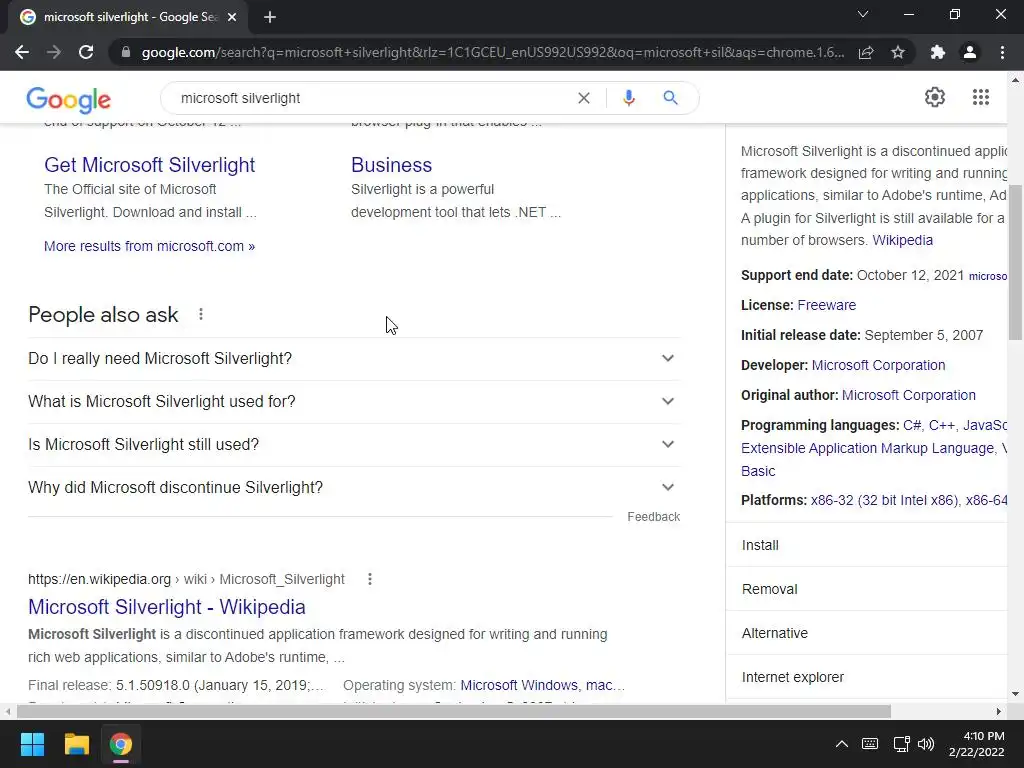The image size is (1024, 768).
Task: Open Original author Microsoft Corporation link
Action: tap(909, 395)
